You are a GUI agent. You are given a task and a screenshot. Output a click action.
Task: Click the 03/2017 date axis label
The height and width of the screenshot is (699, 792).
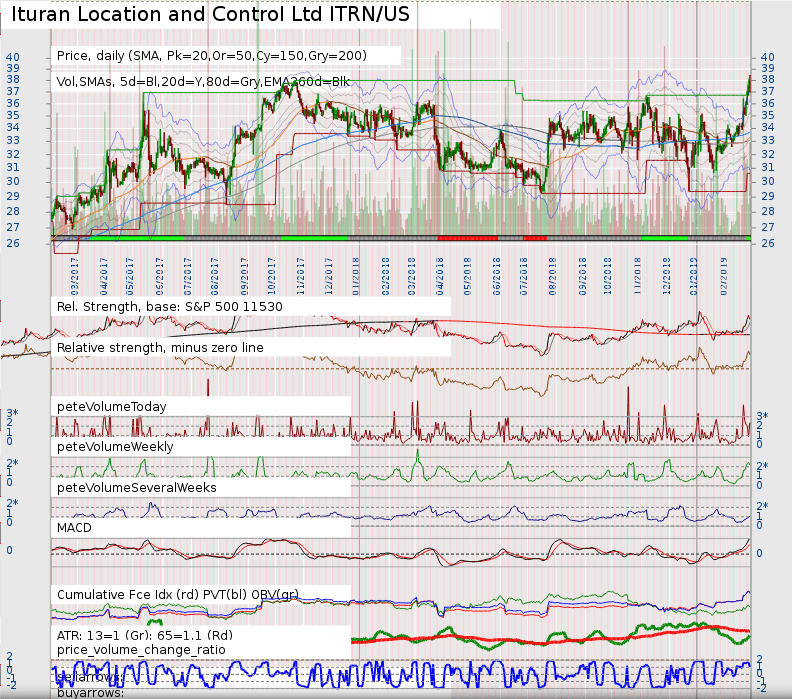(75, 277)
